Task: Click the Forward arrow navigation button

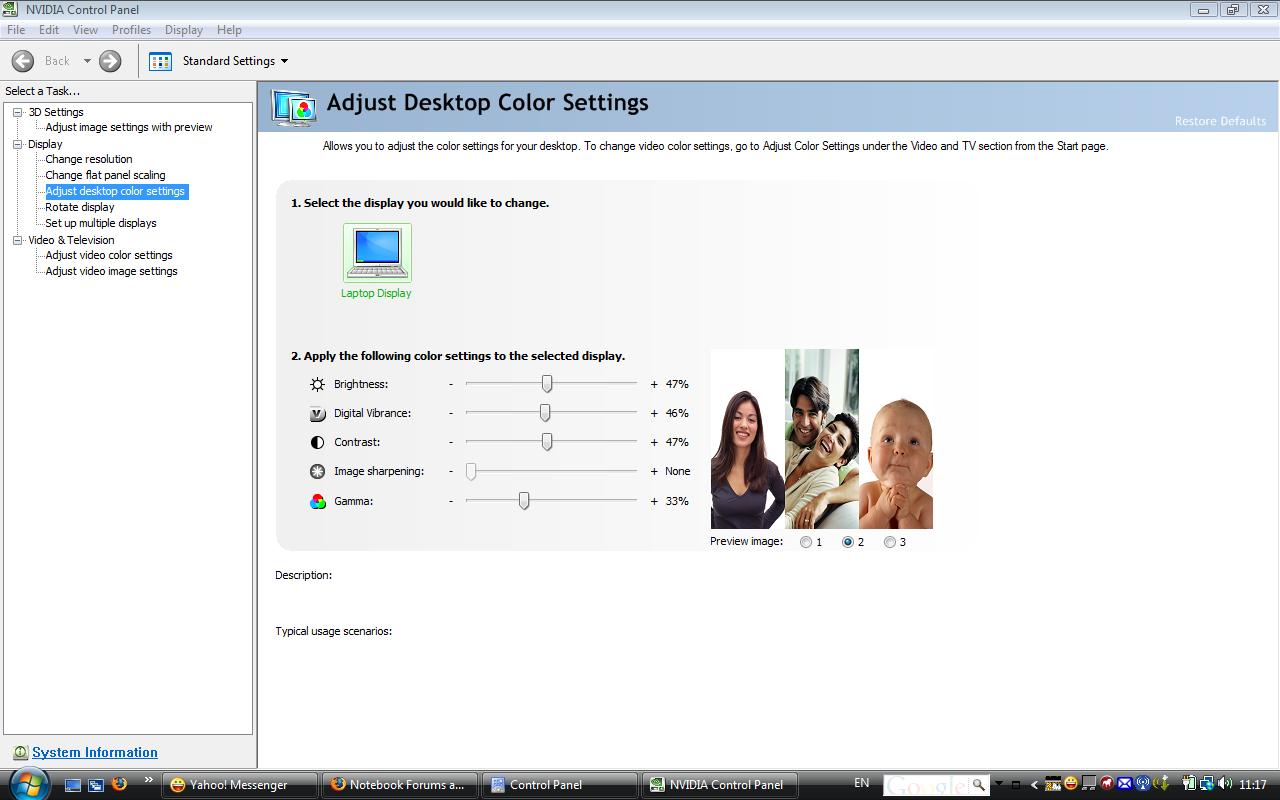Action: point(110,61)
